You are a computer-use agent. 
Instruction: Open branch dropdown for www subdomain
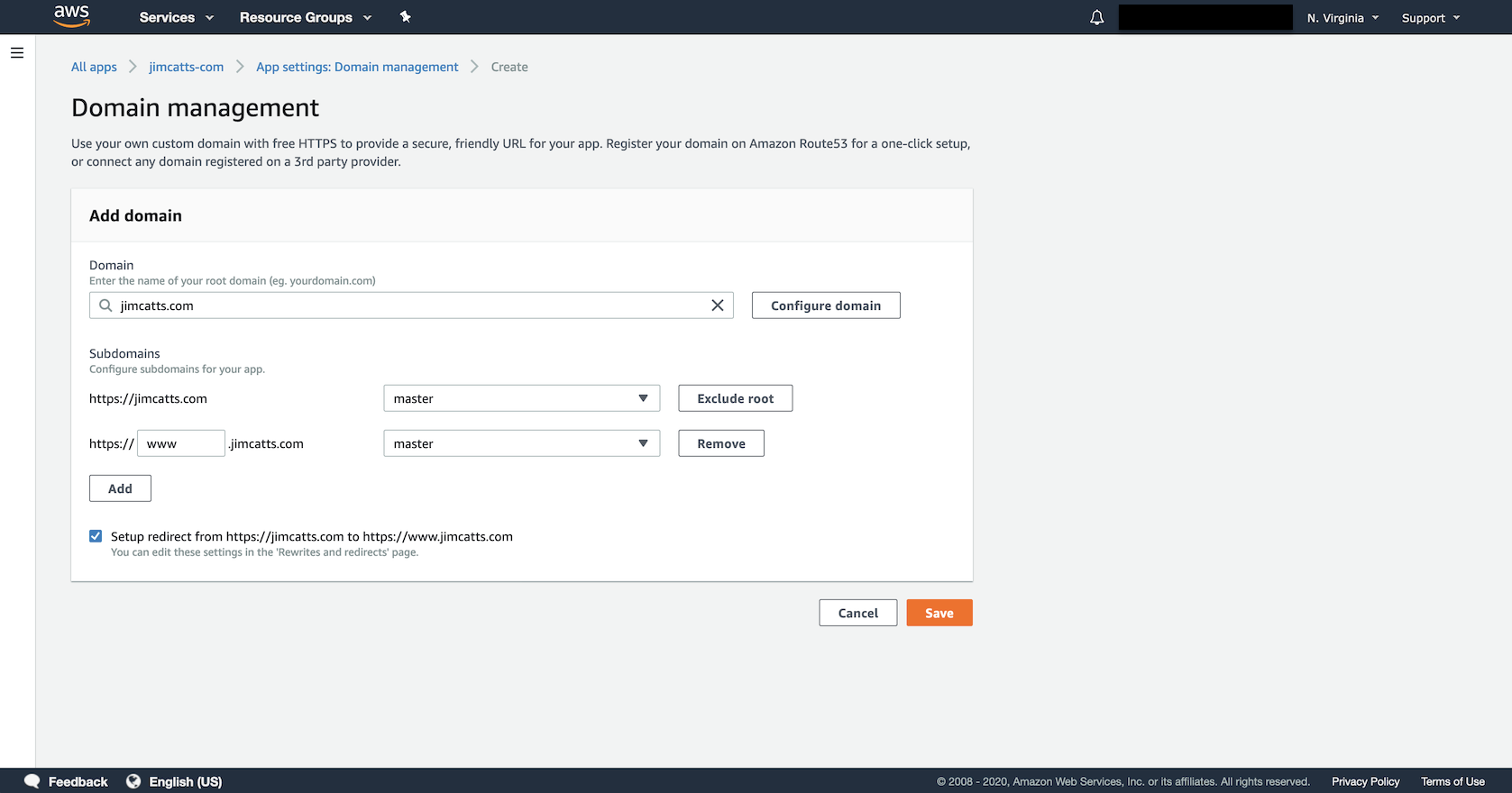(x=522, y=443)
